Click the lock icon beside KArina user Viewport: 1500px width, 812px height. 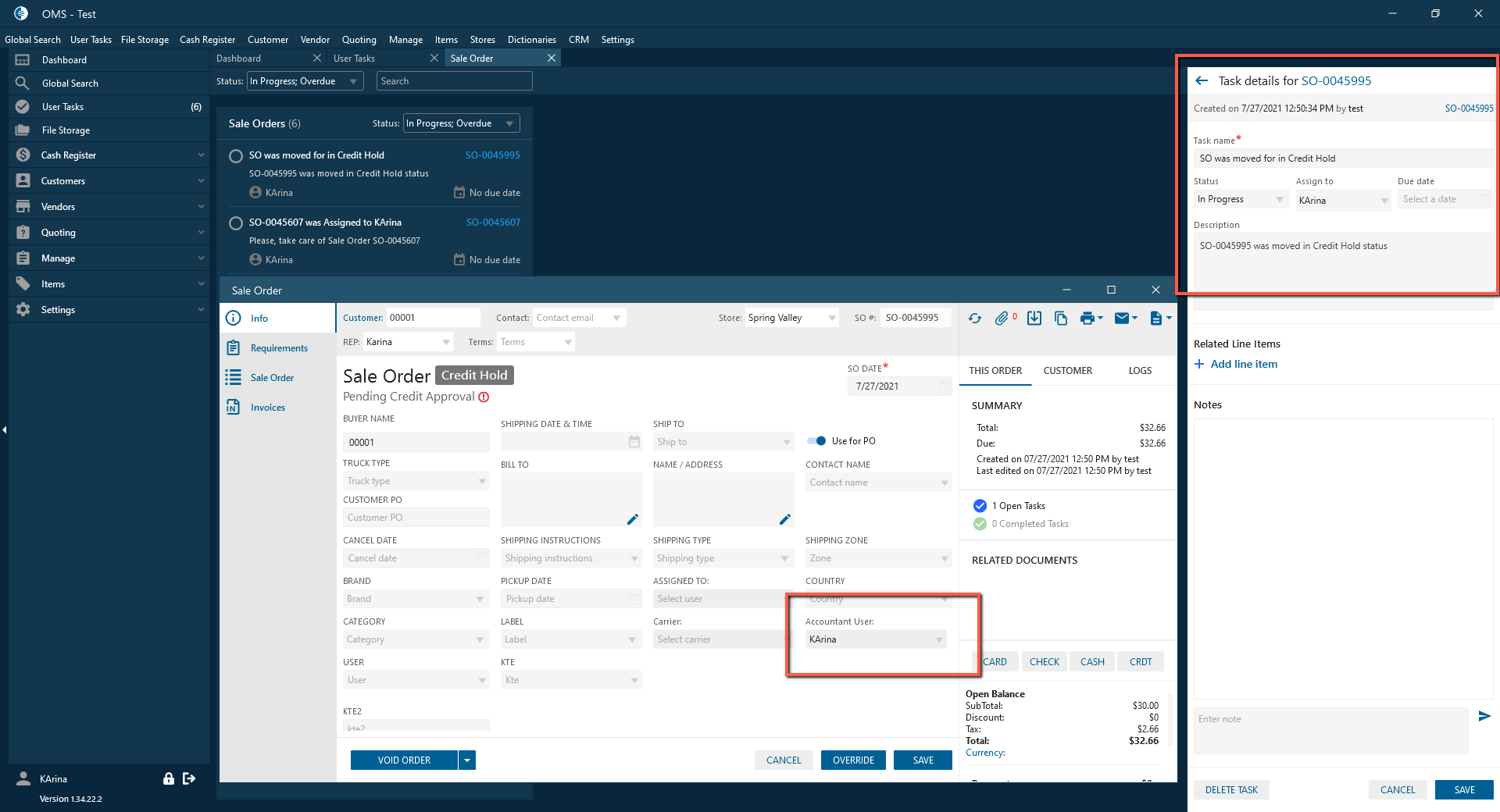[x=168, y=778]
